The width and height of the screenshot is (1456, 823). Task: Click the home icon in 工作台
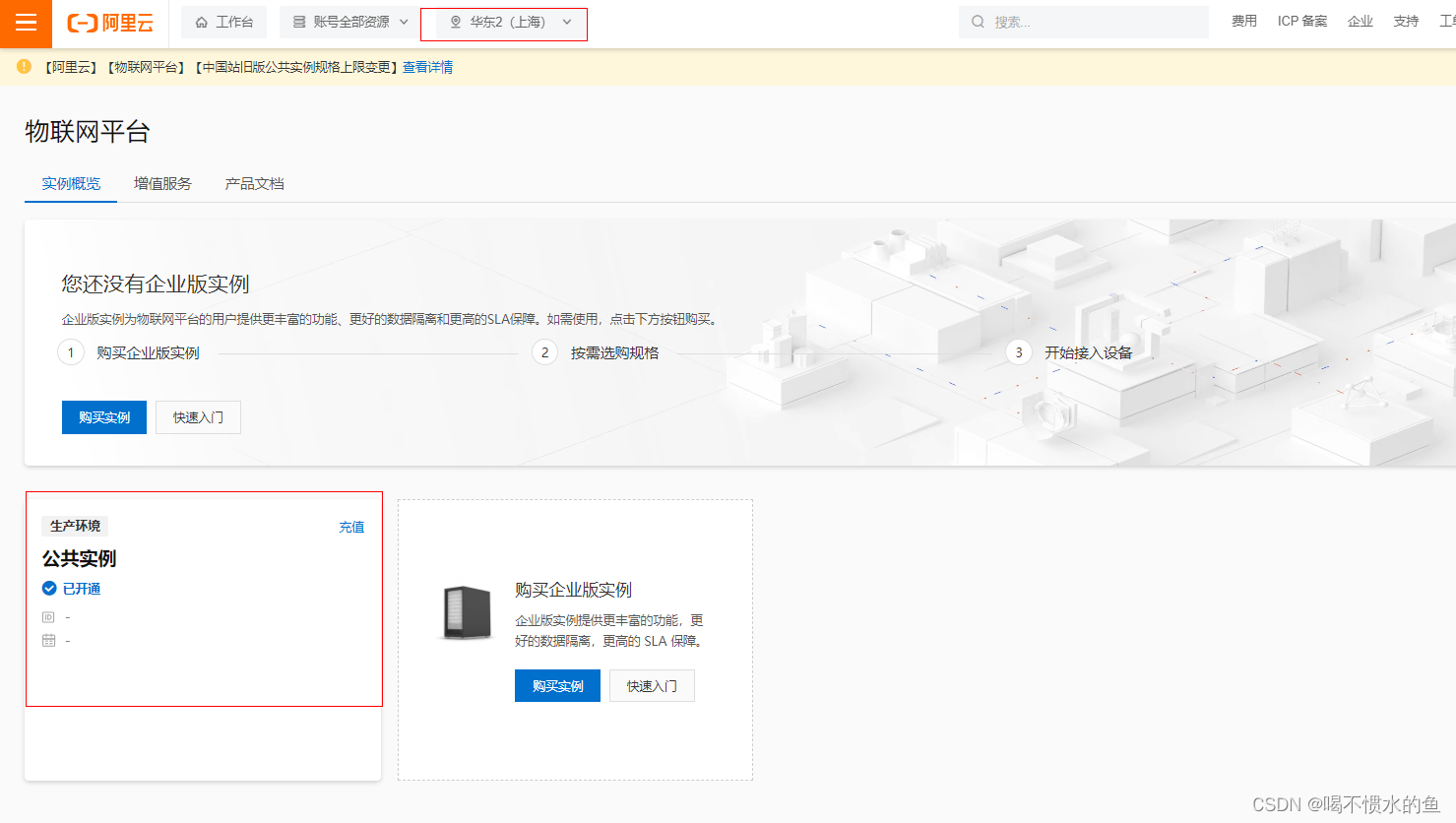click(201, 22)
